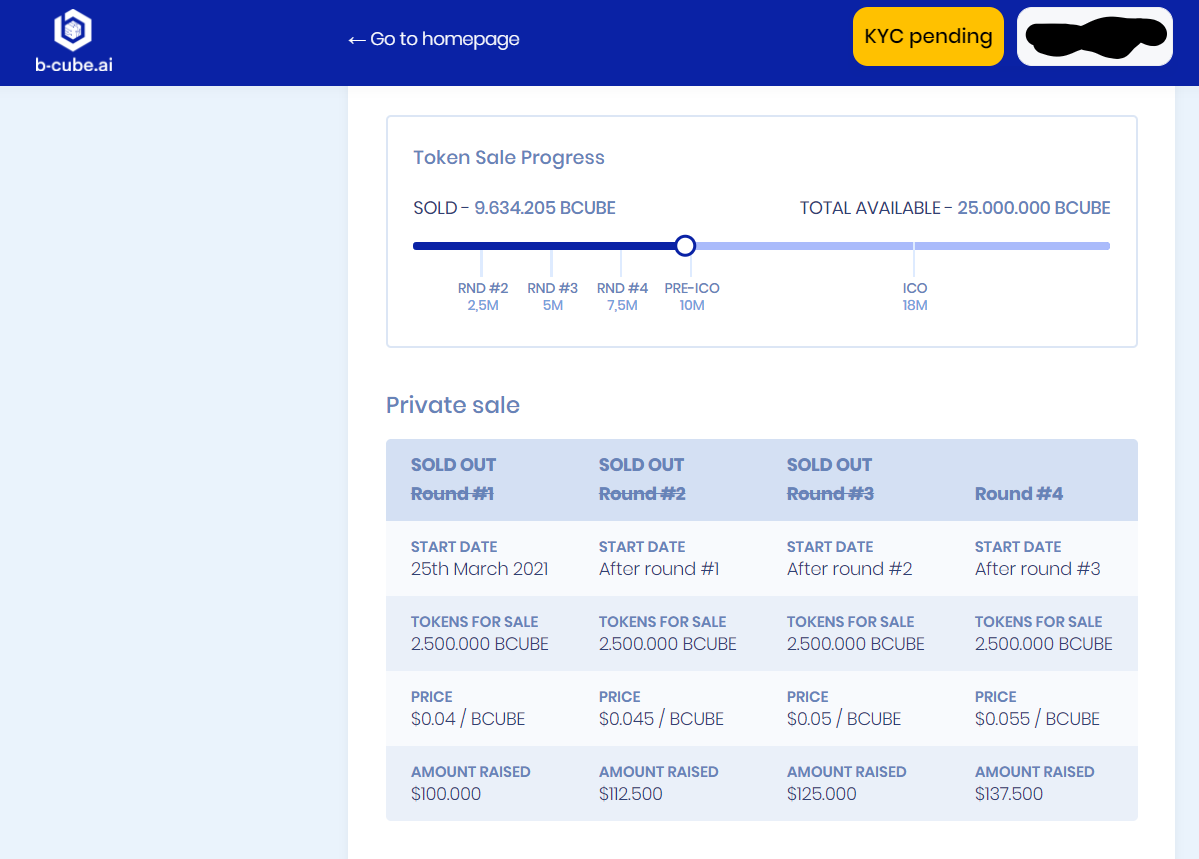Select the Round #4 column header
Image resolution: width=1199 pixels, height=859 pixels.
1019,494
